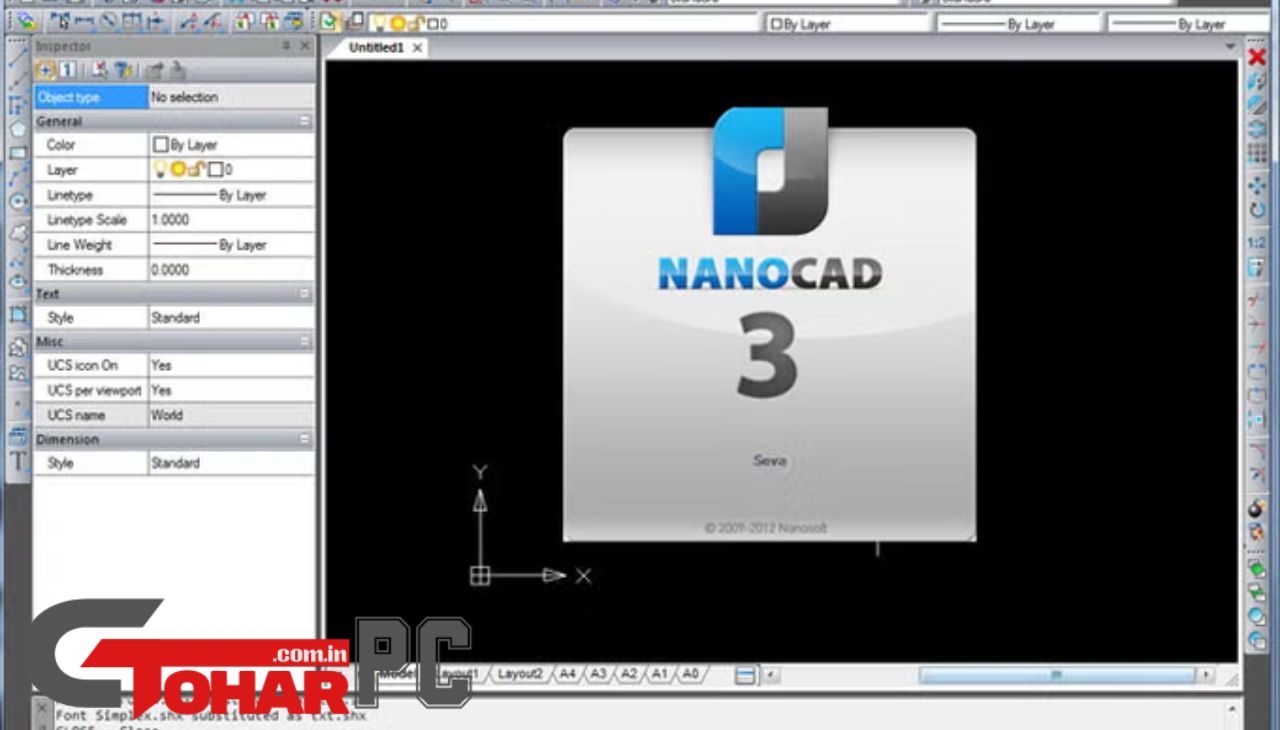Click the Thickness 0.0000 field
This screenshot has height=730, width=1280.
(231, 270)
